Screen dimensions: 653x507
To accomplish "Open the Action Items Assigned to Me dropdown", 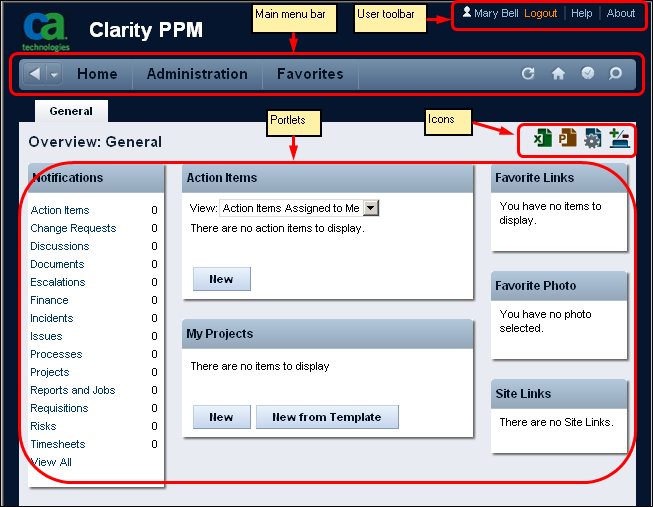I will (299, 208).
